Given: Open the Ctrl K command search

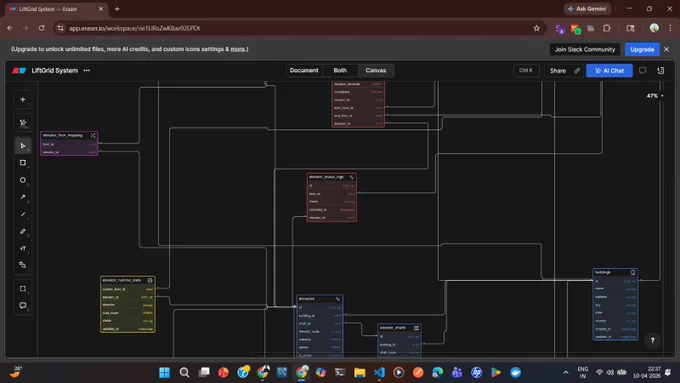Looking at the screenshot, I should (526, 70).
